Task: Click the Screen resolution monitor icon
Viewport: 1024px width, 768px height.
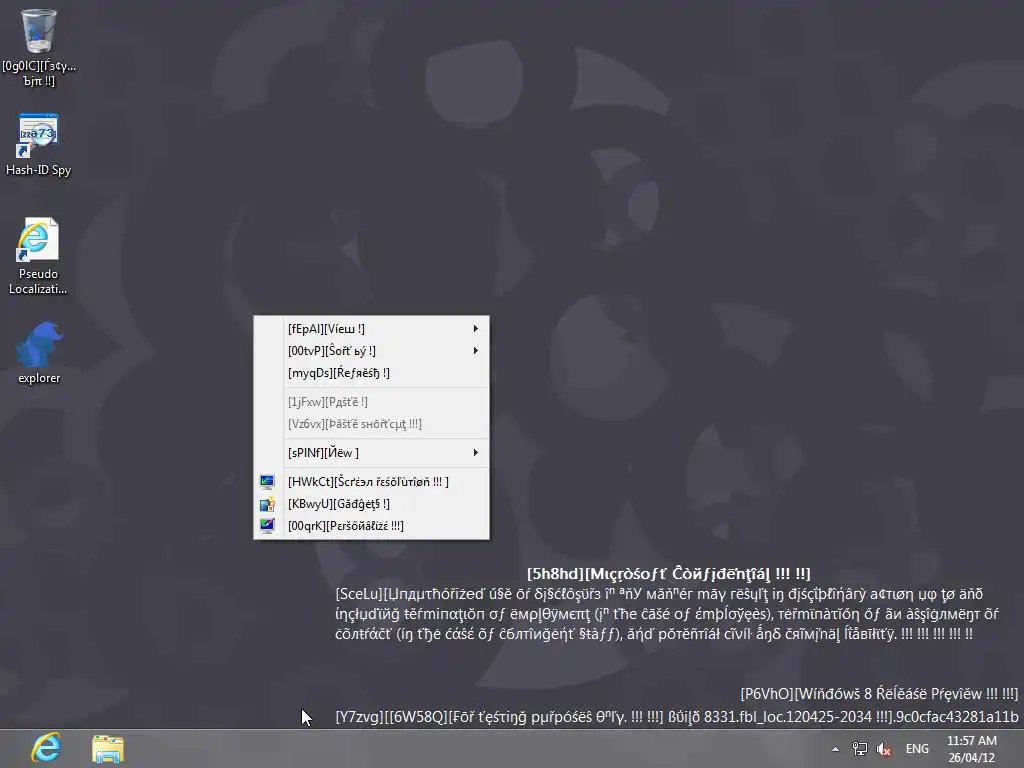Action: pos(267,482)
